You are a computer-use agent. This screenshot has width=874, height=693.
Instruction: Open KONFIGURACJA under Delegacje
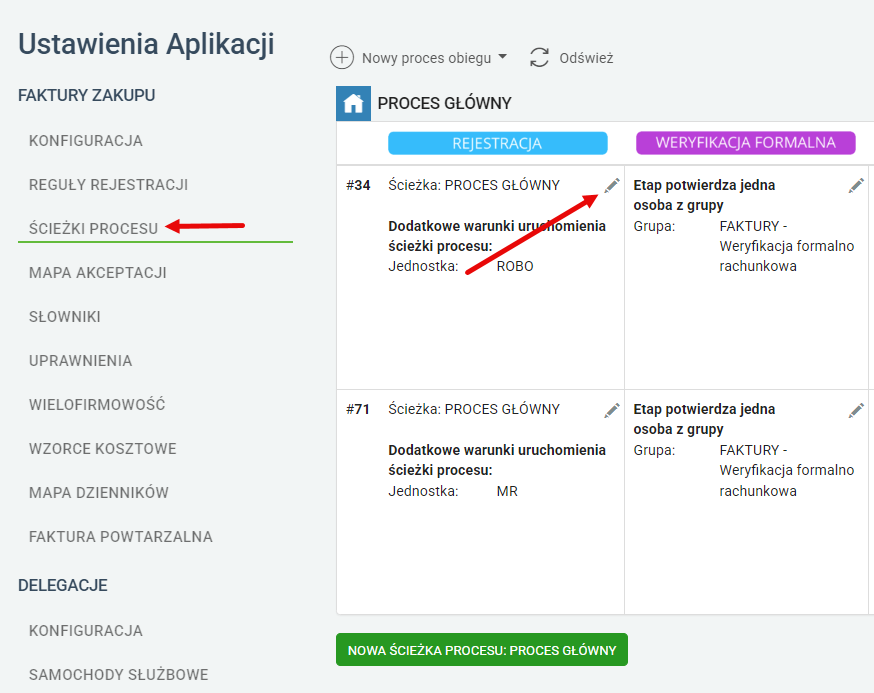pos(86,631)
